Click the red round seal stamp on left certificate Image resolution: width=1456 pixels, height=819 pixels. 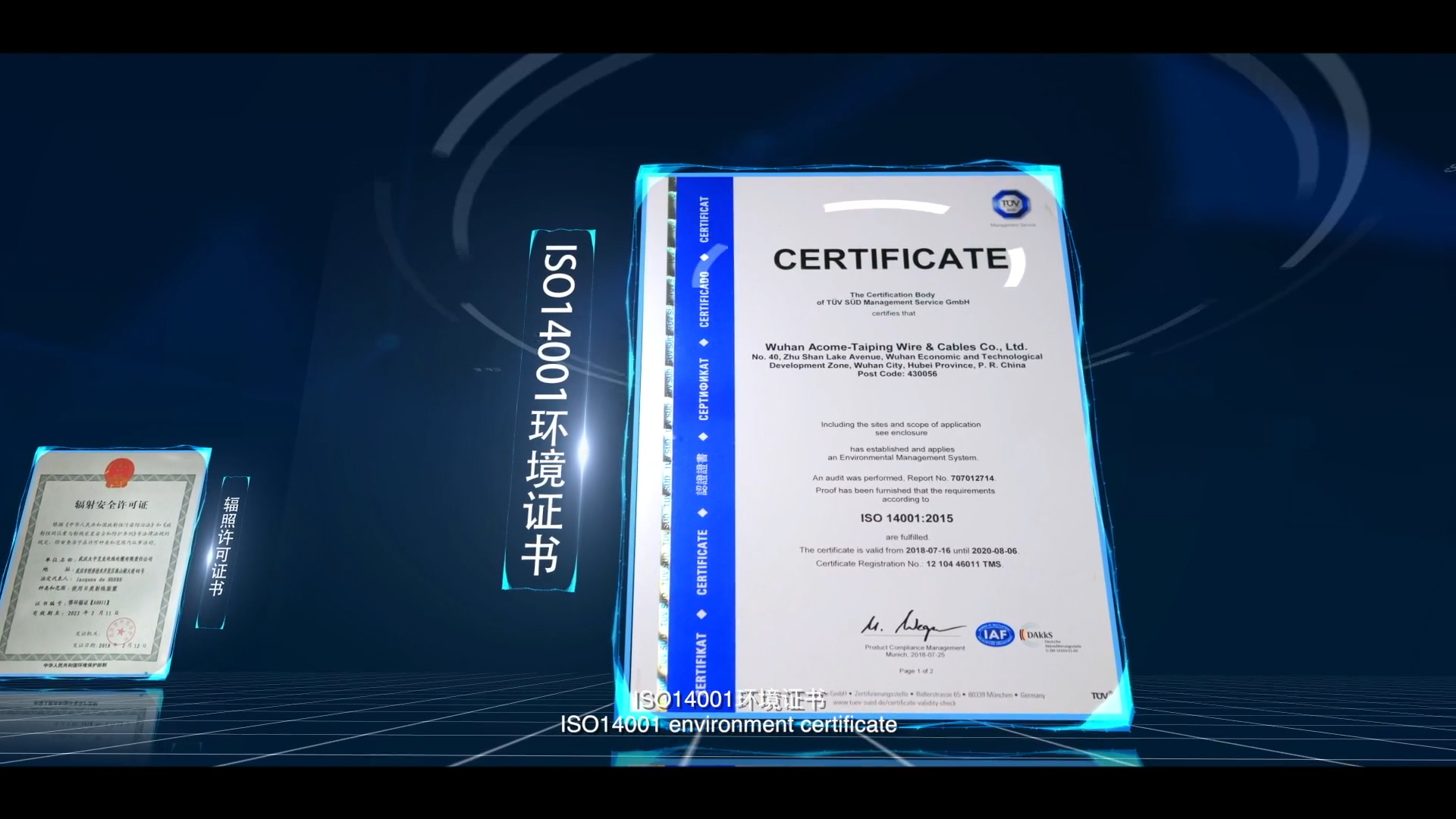121,629
